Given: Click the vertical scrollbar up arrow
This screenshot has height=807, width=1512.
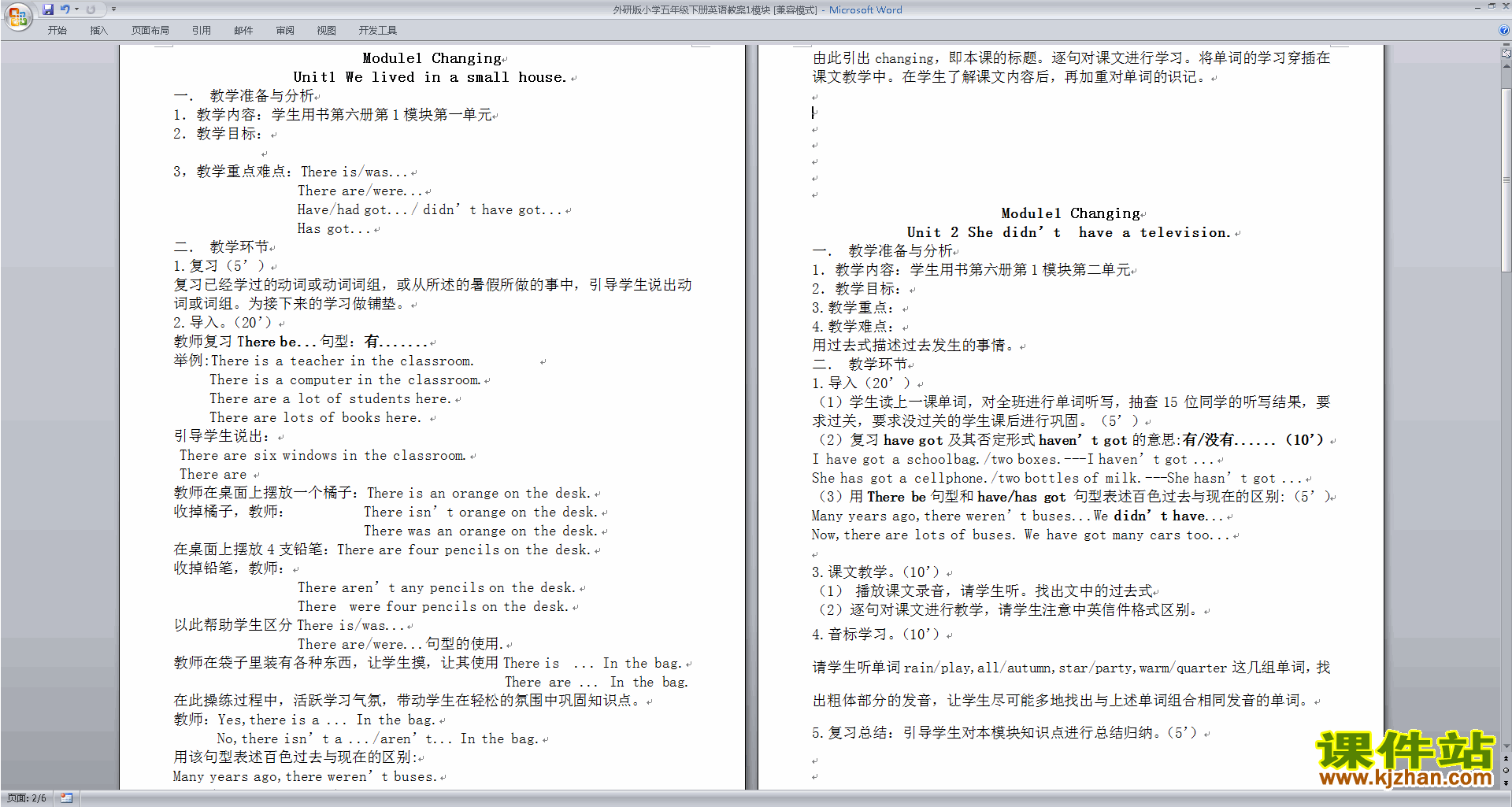Looking at the screenshot, I should tap(1506, 67).
